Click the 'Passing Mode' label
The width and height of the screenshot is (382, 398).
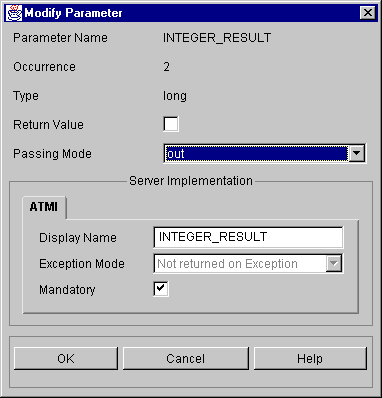click(x=52, y=154)
